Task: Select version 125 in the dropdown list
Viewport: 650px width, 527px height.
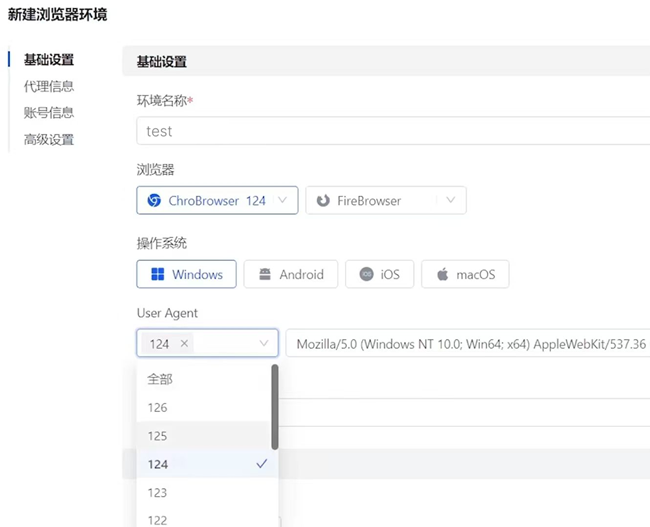Action: (204, 436)
